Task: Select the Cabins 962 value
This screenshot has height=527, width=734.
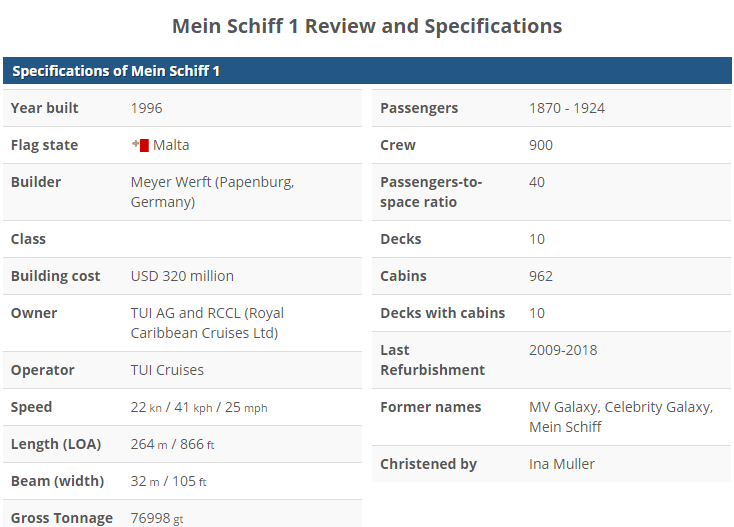Action: click(541, 276)
